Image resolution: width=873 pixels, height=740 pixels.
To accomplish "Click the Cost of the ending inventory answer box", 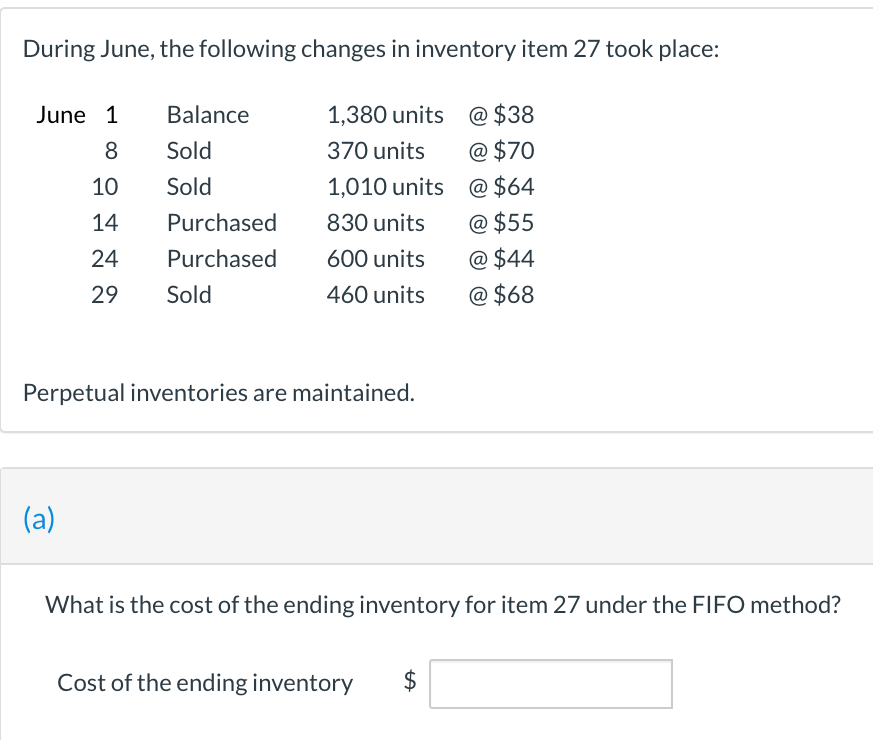I will tap(551, 684).
